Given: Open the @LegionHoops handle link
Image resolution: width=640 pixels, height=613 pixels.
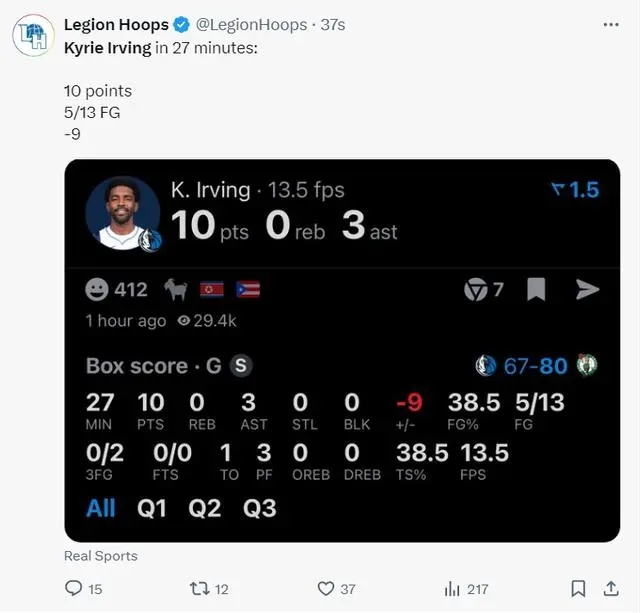Looking at the screenshot, I should point(251,25).
